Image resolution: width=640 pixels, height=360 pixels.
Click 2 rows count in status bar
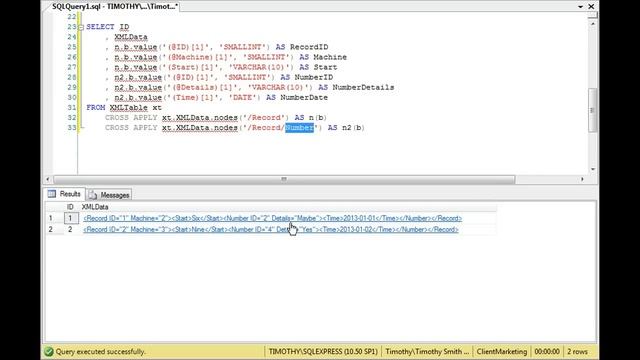(578, 351)
